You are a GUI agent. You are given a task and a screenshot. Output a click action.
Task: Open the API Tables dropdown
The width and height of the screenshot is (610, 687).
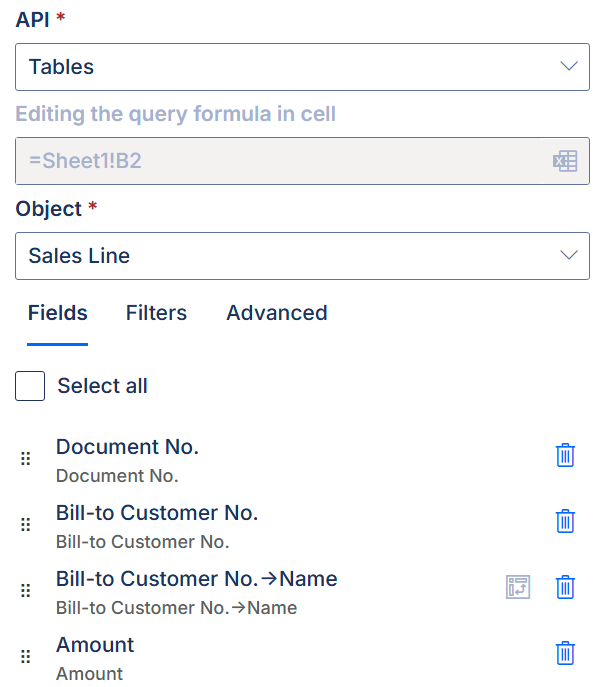(x=302, y=67)
